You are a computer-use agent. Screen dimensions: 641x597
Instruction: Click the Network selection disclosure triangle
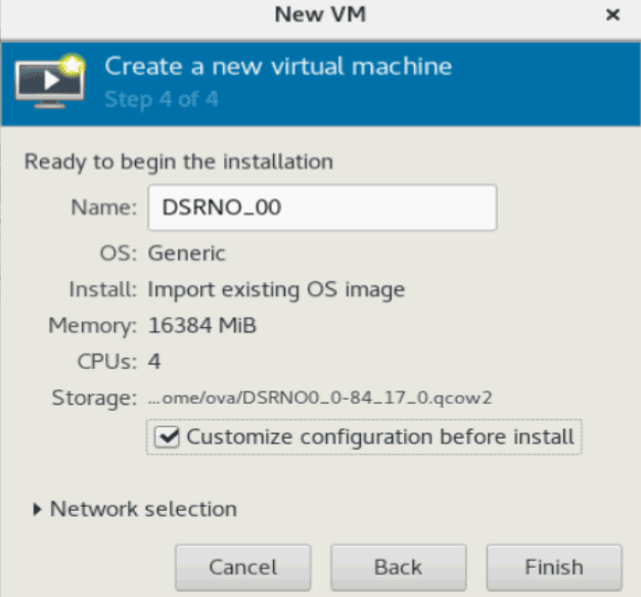pyautogui.click(x=37, y=509)
